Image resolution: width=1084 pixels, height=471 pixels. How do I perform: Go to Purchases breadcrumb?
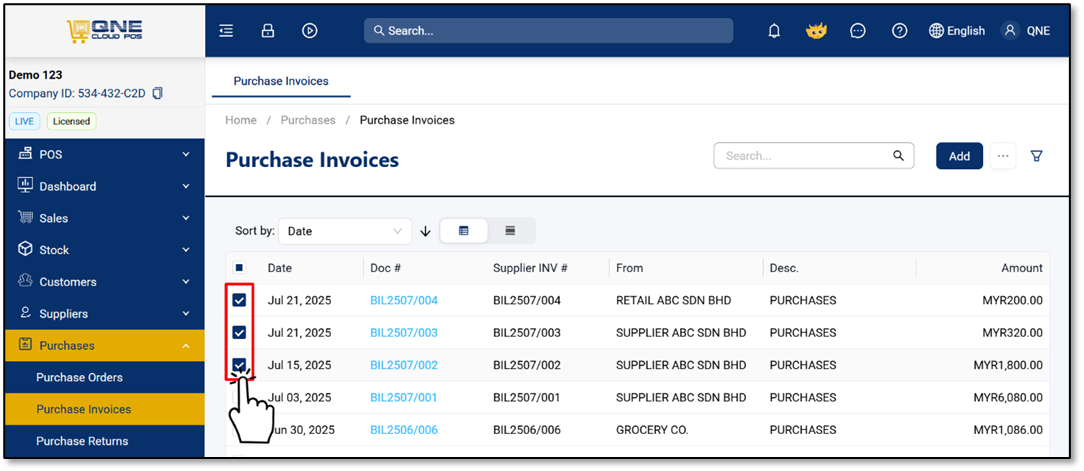pos(308,120)
